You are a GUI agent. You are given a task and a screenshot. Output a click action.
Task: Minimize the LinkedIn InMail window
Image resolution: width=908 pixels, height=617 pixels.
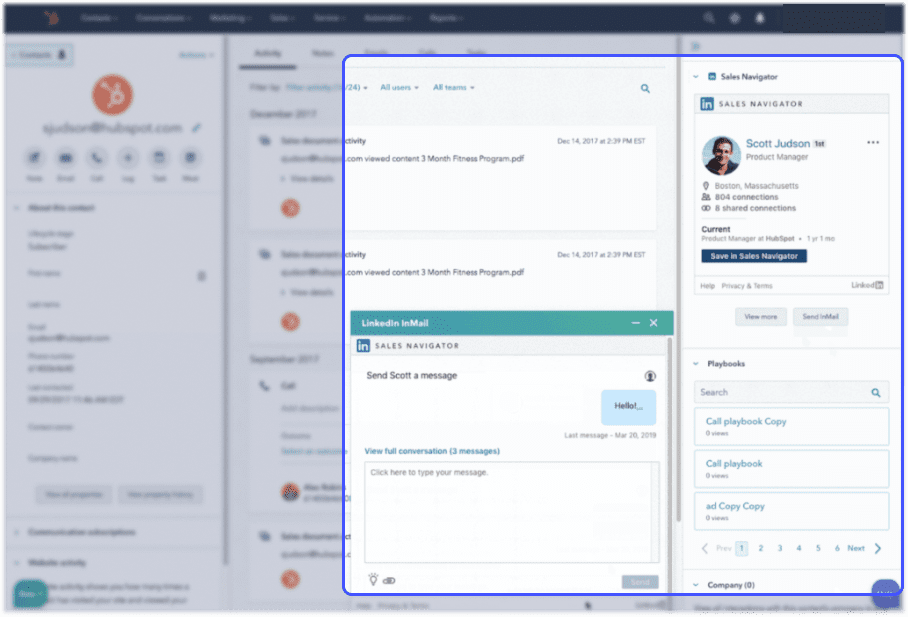point(635,323)
